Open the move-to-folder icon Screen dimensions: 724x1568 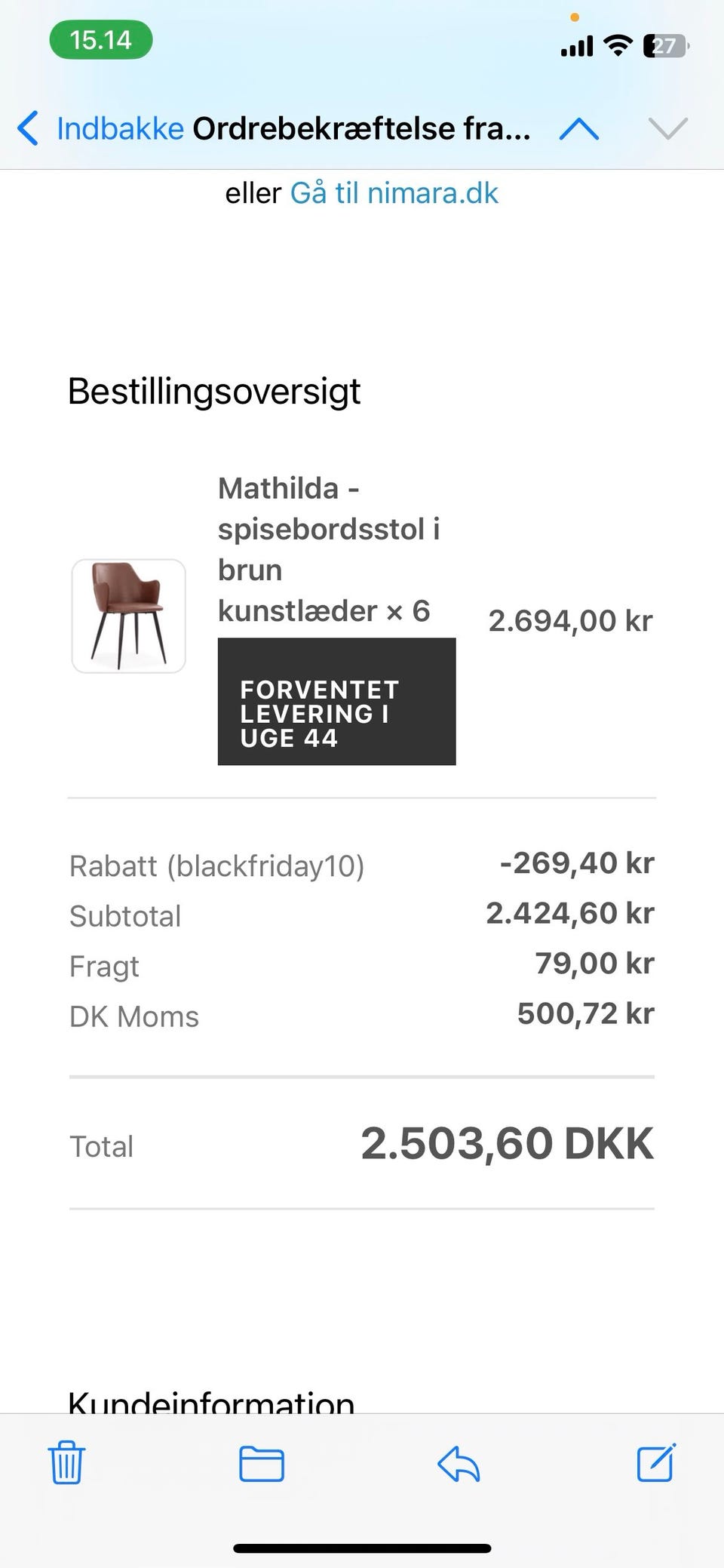pos(261,1463)
